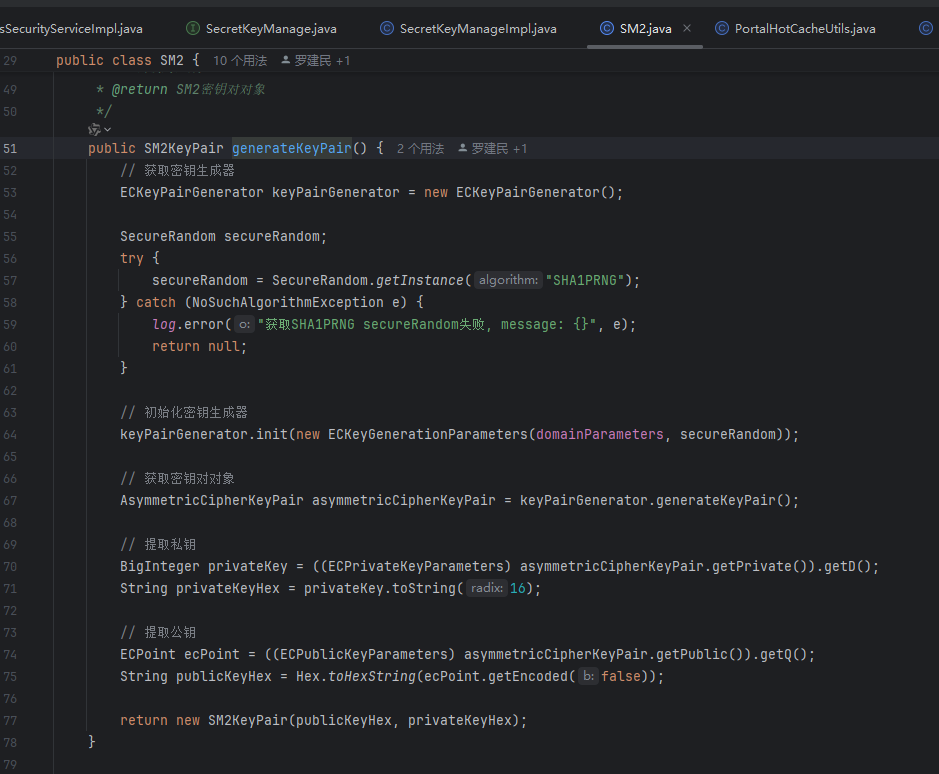Click the "b:" parameter hint before false

(589, 676)
